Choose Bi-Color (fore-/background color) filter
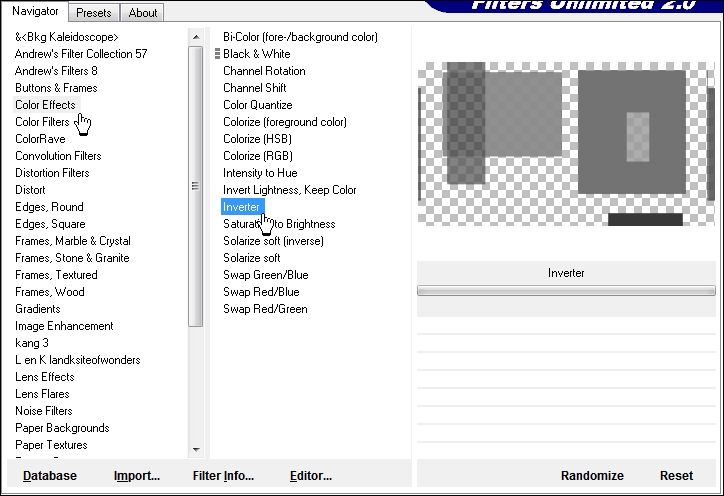This screenshot has width=724, height=496. point(300,37)
